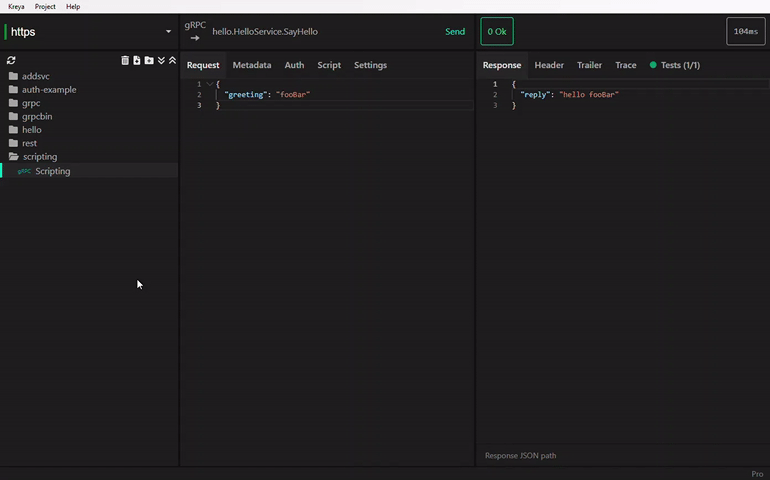Fold the request JSON at line 1

pos(209,84)
